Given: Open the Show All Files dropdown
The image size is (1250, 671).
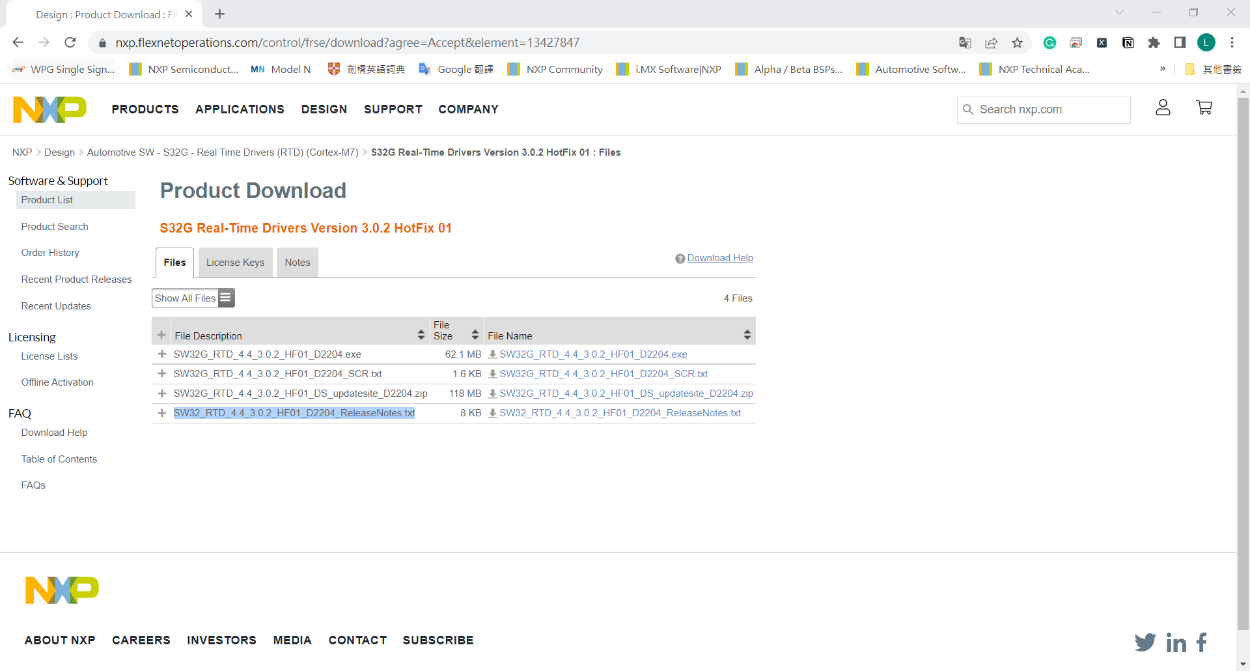Looking at the screenshot, I should pyautogui.click(x=193, y=298).
